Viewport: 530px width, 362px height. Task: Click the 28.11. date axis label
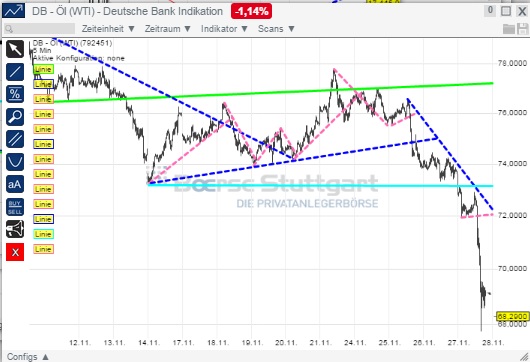click(493, 343)
